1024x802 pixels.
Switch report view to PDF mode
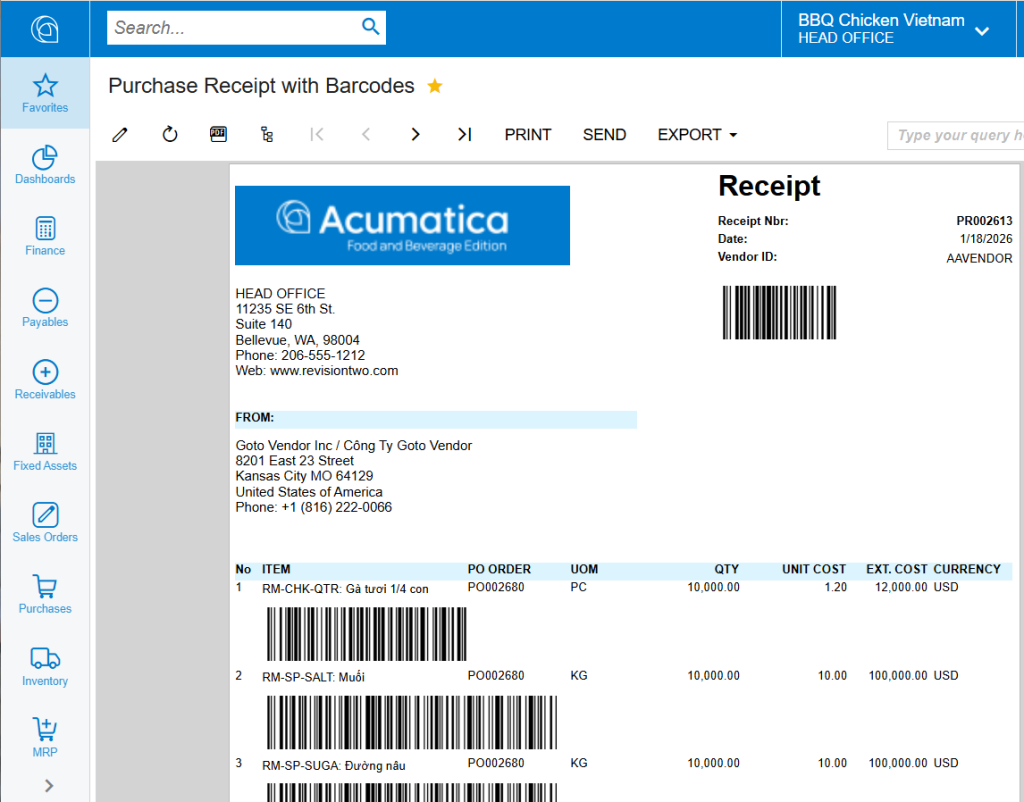[x=218, y=134]
